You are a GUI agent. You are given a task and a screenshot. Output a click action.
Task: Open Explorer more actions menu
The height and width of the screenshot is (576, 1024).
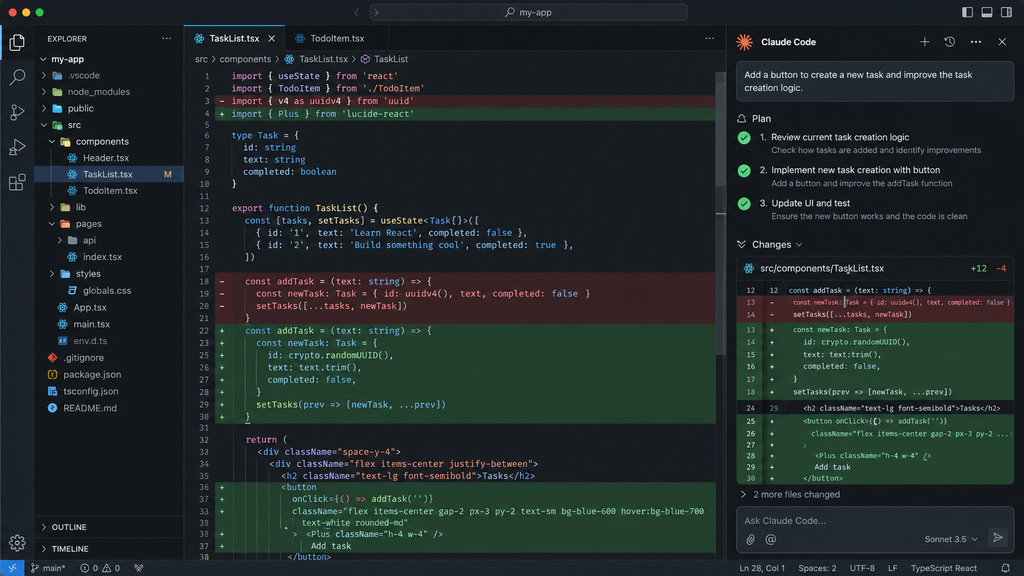pyautogui.click(x=167, y=39)
